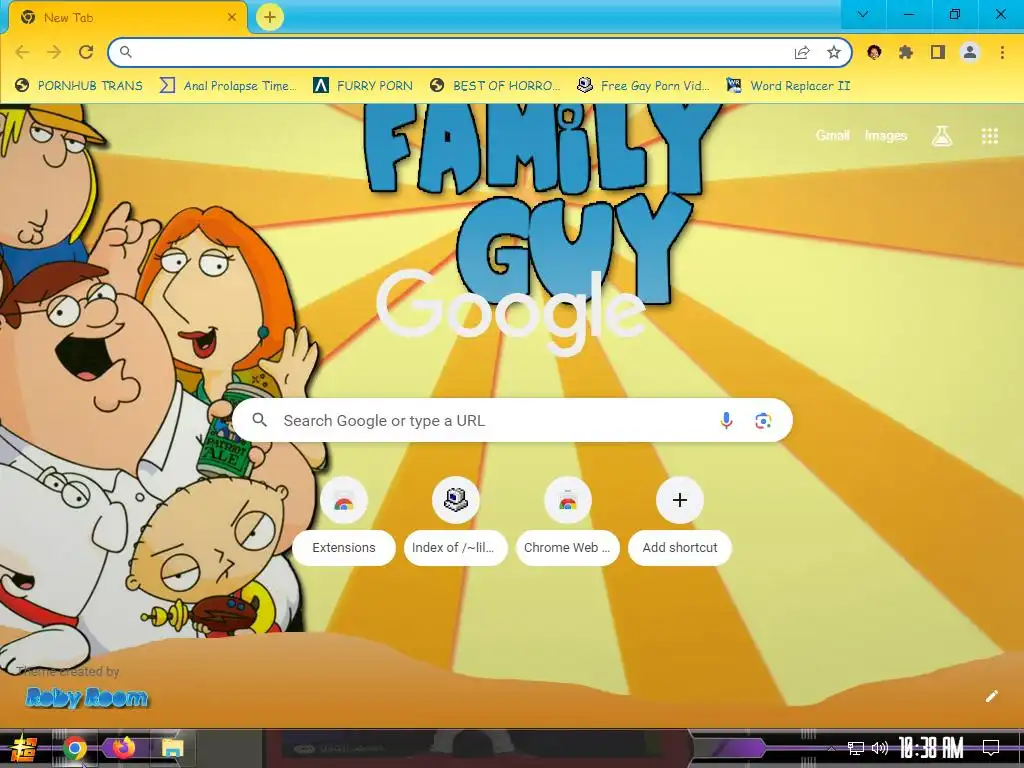This screenshot has width=1024, height=768.
Task: Open Chrome's three-dot menu
Action: 1002,52
